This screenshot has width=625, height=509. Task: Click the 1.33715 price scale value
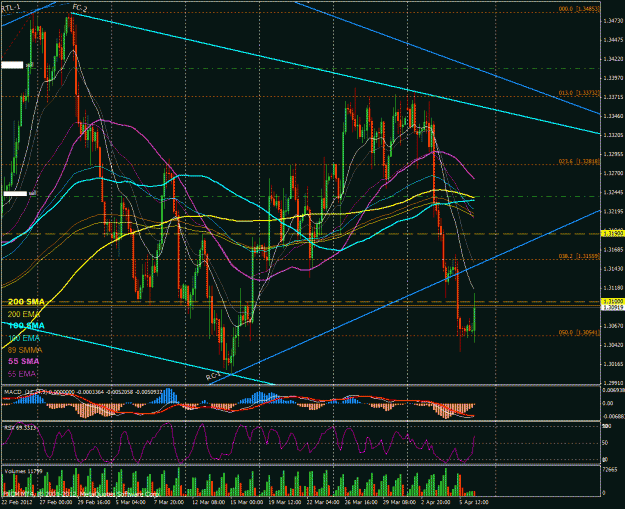point(613,97)
